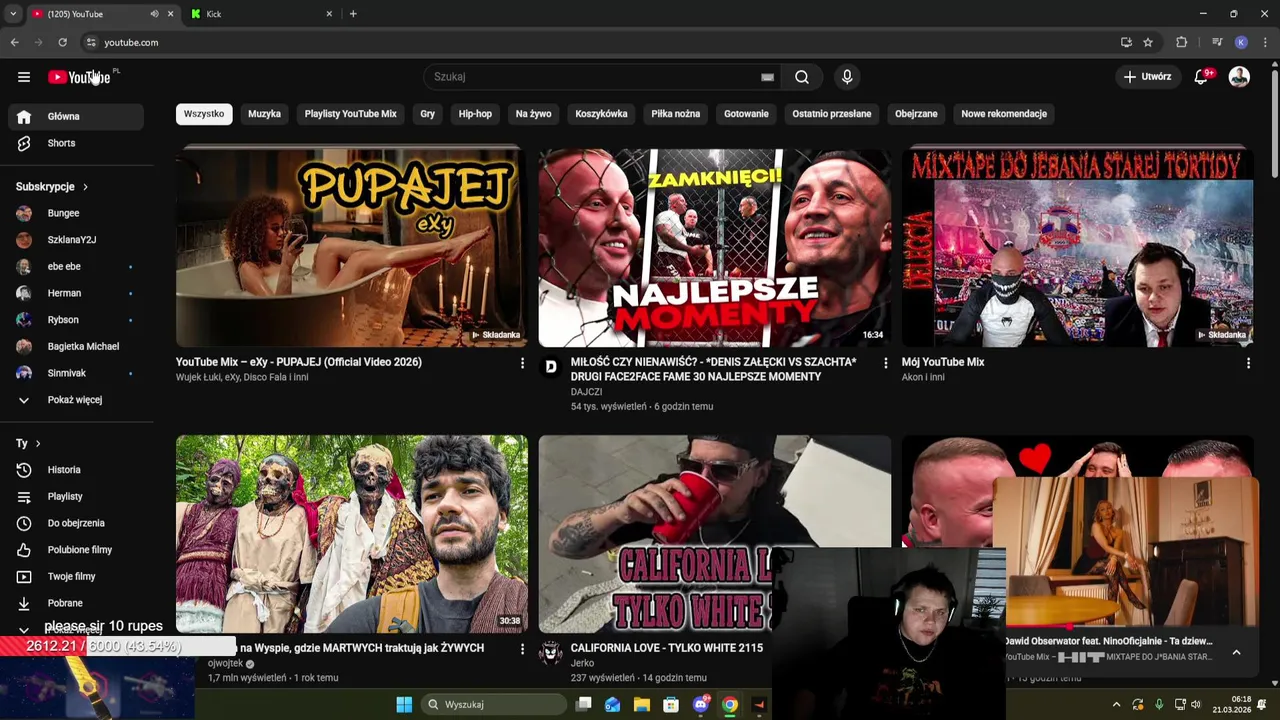
Task: Select the Koszykówka filter chip
Action: coord(601,114)
